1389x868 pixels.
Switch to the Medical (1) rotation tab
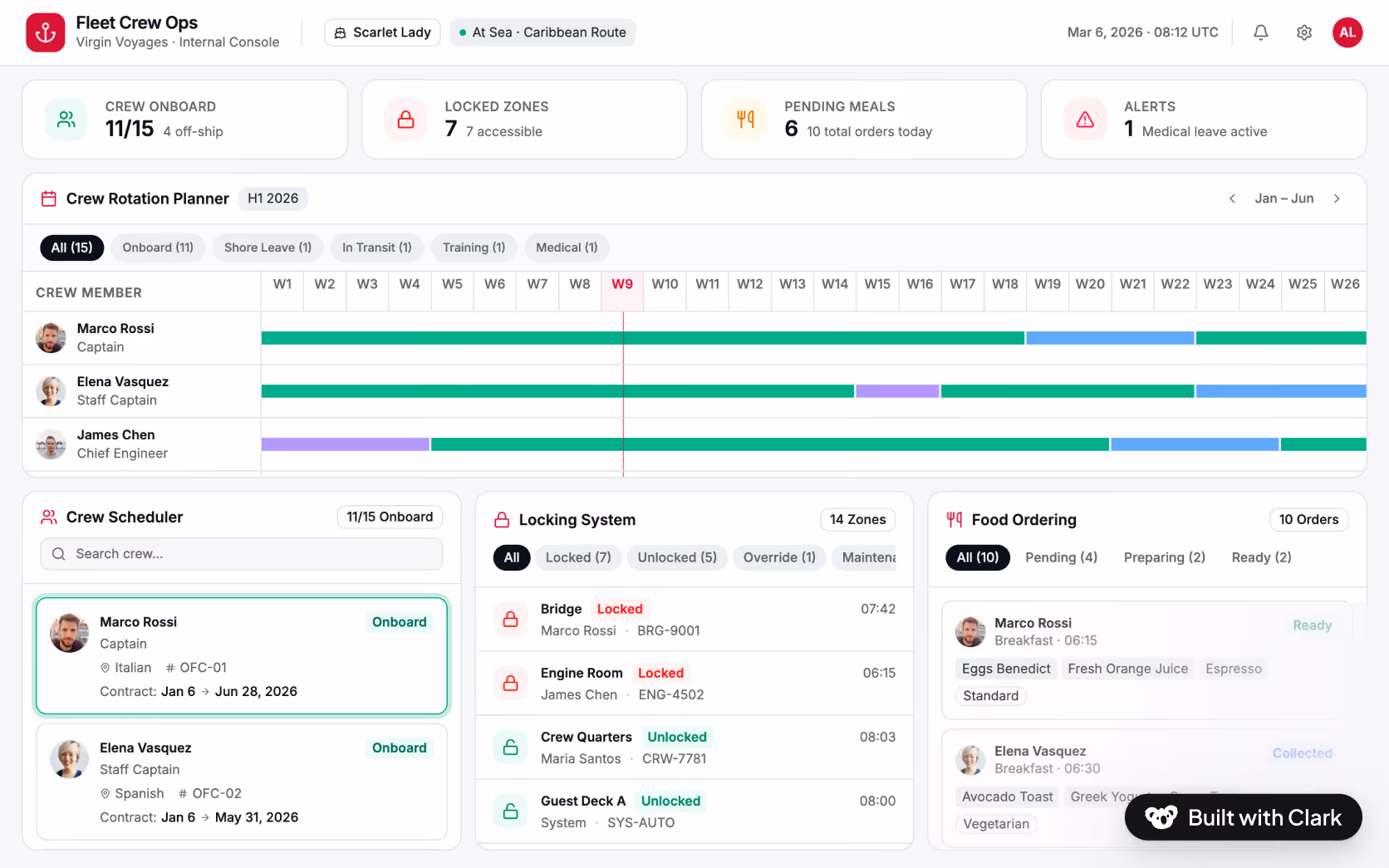click(x=567, y=248)
